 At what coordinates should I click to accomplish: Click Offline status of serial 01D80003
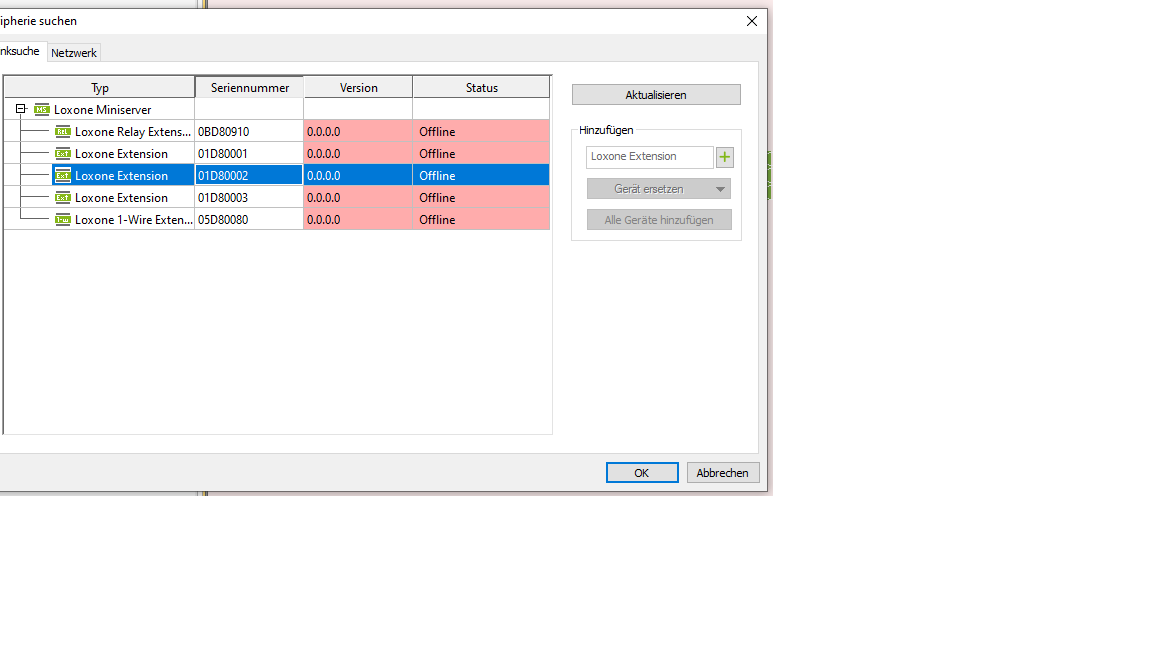click(437, 198)
